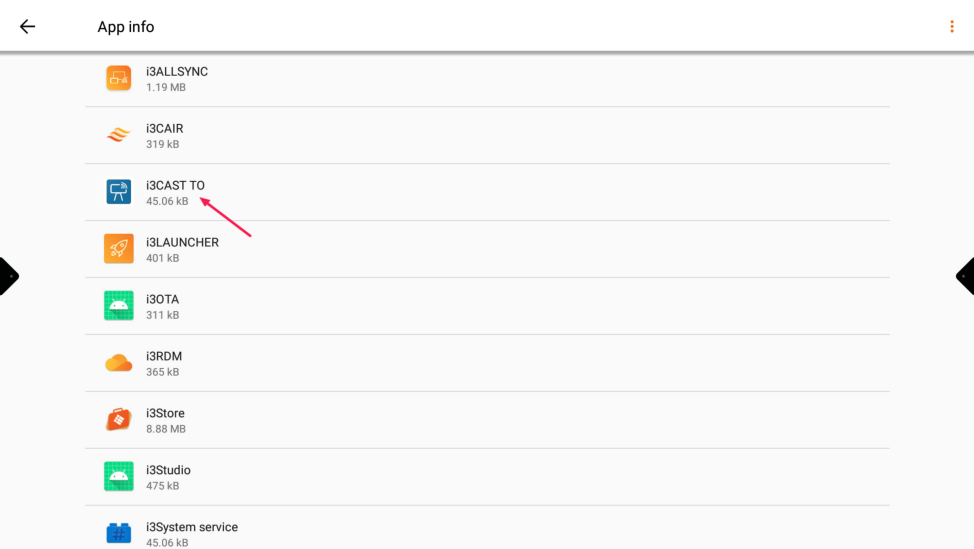Image resolution: width=974 pixels, height=549 pixels.
Task: Click the i3LAUNCHER rocket icon
Action: tap(119, 249)
